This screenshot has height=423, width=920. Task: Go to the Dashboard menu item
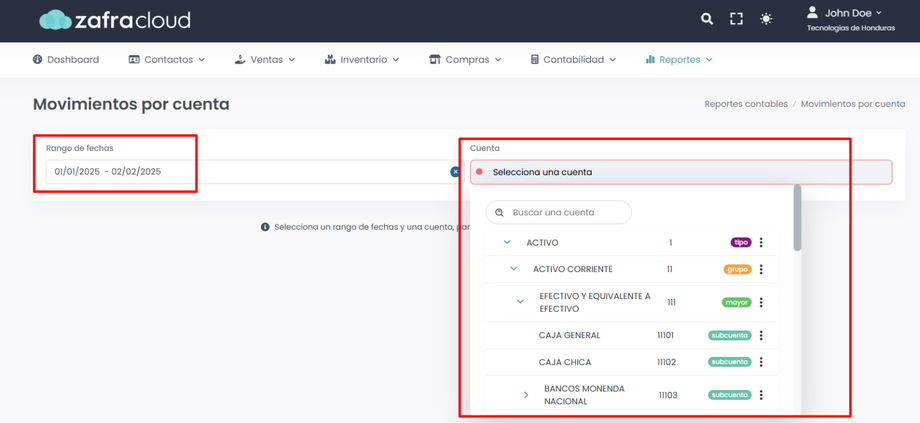tap(66, 59)
